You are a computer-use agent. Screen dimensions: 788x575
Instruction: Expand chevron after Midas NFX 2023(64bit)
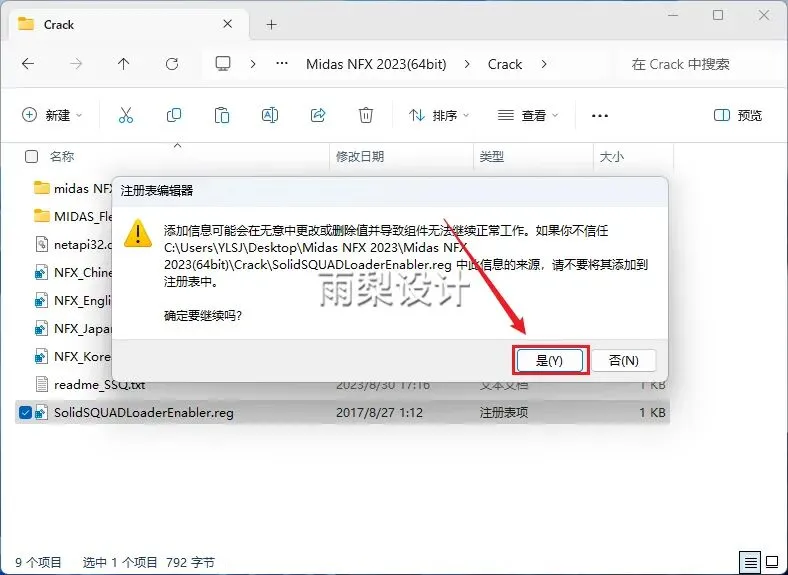(x=467, y=64)
